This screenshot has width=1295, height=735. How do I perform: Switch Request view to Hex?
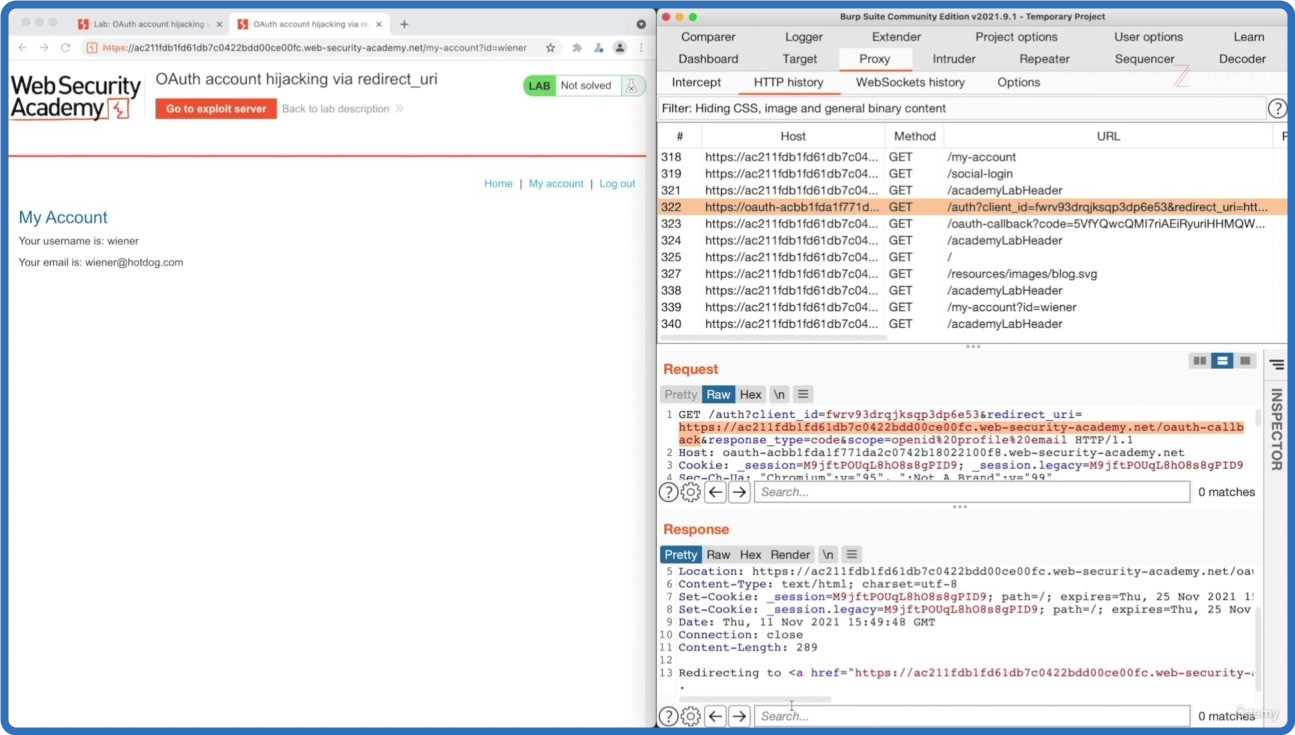pyautogui.click(x=751, y=394)
